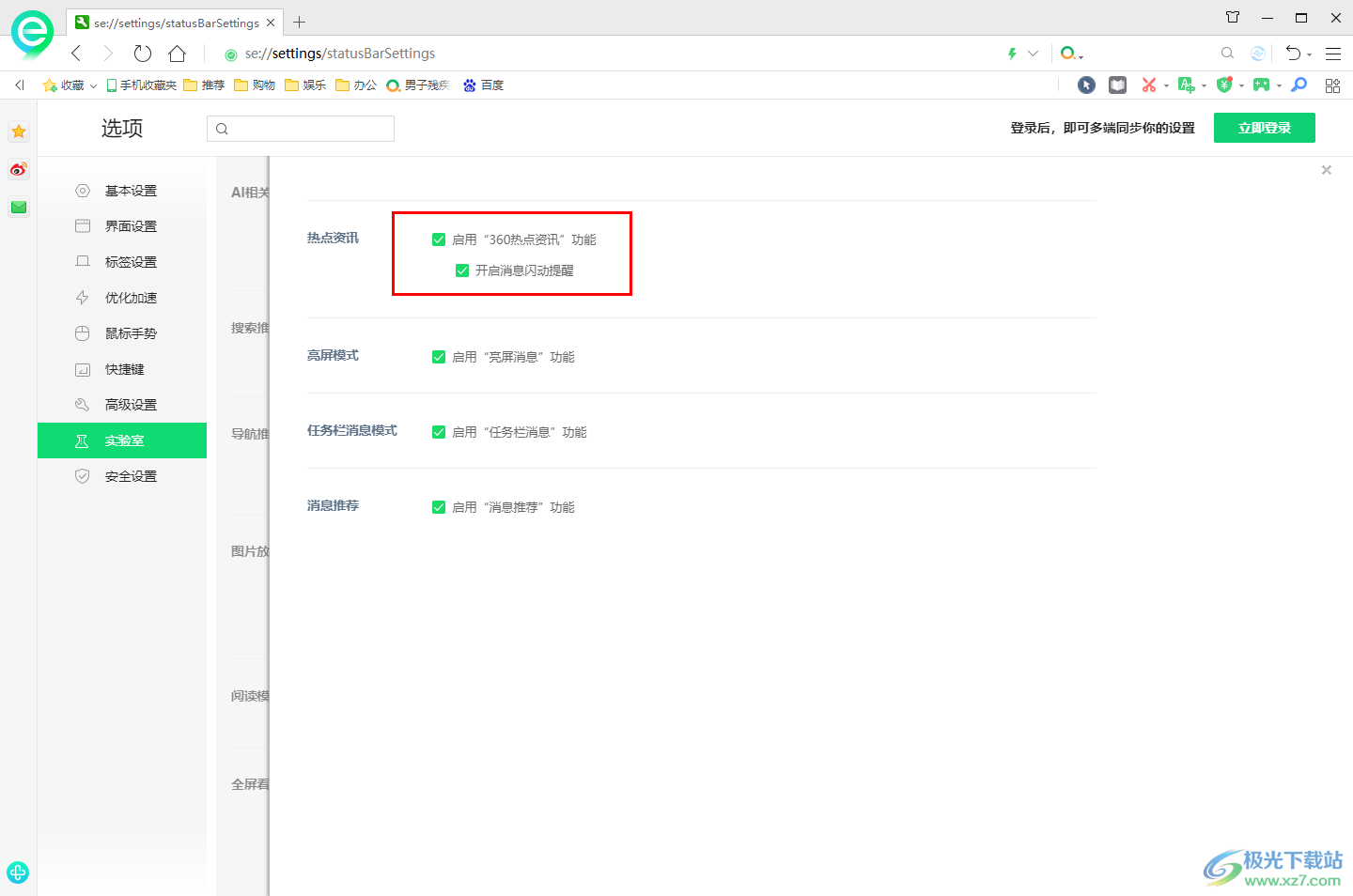Click the sidebar add plus icon at bottom
Viewport: 1353px width, 896px height.
pyautogui.click(x=18, y=872)
